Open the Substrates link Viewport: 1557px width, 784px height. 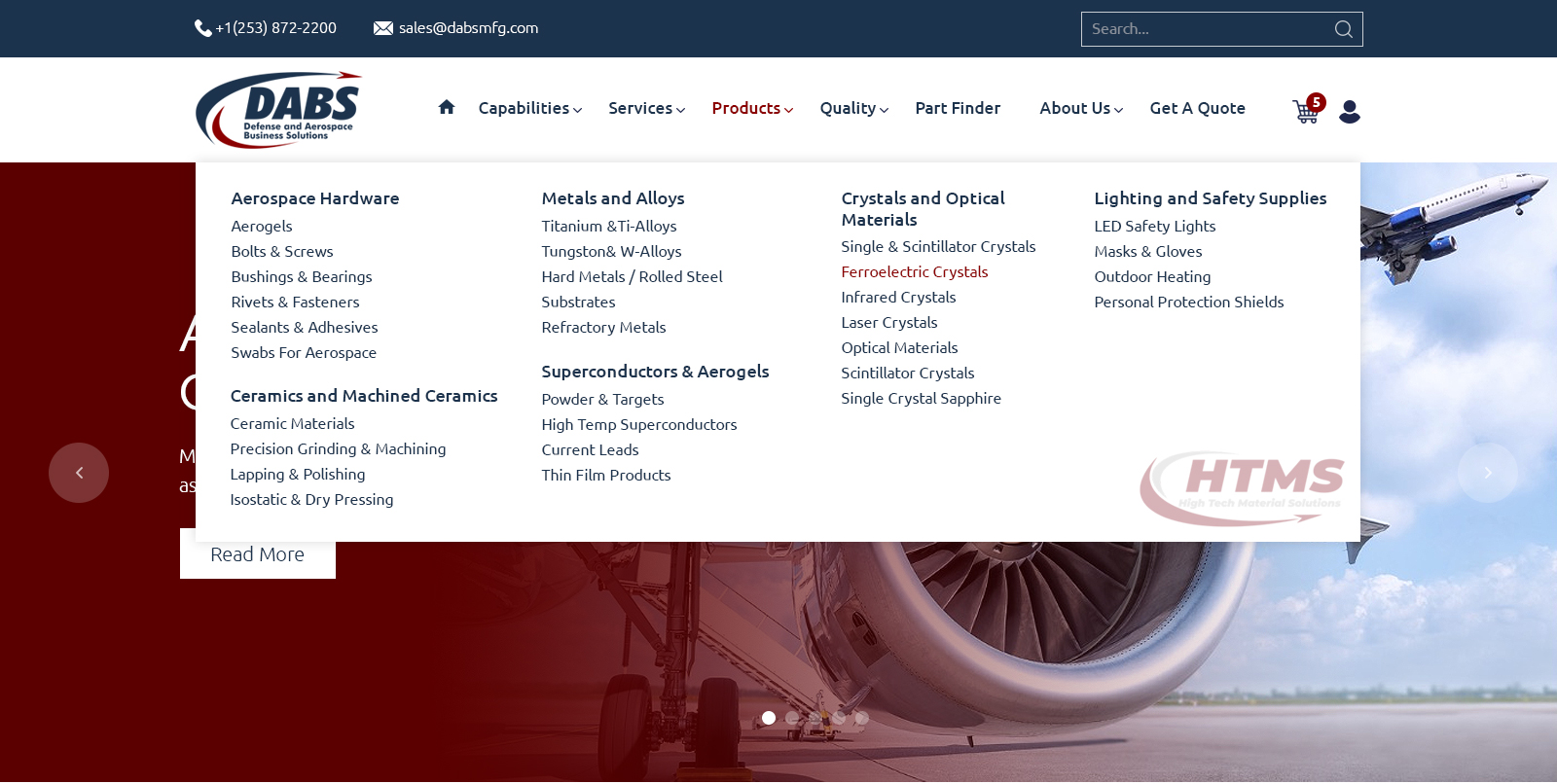click(578, 302)
